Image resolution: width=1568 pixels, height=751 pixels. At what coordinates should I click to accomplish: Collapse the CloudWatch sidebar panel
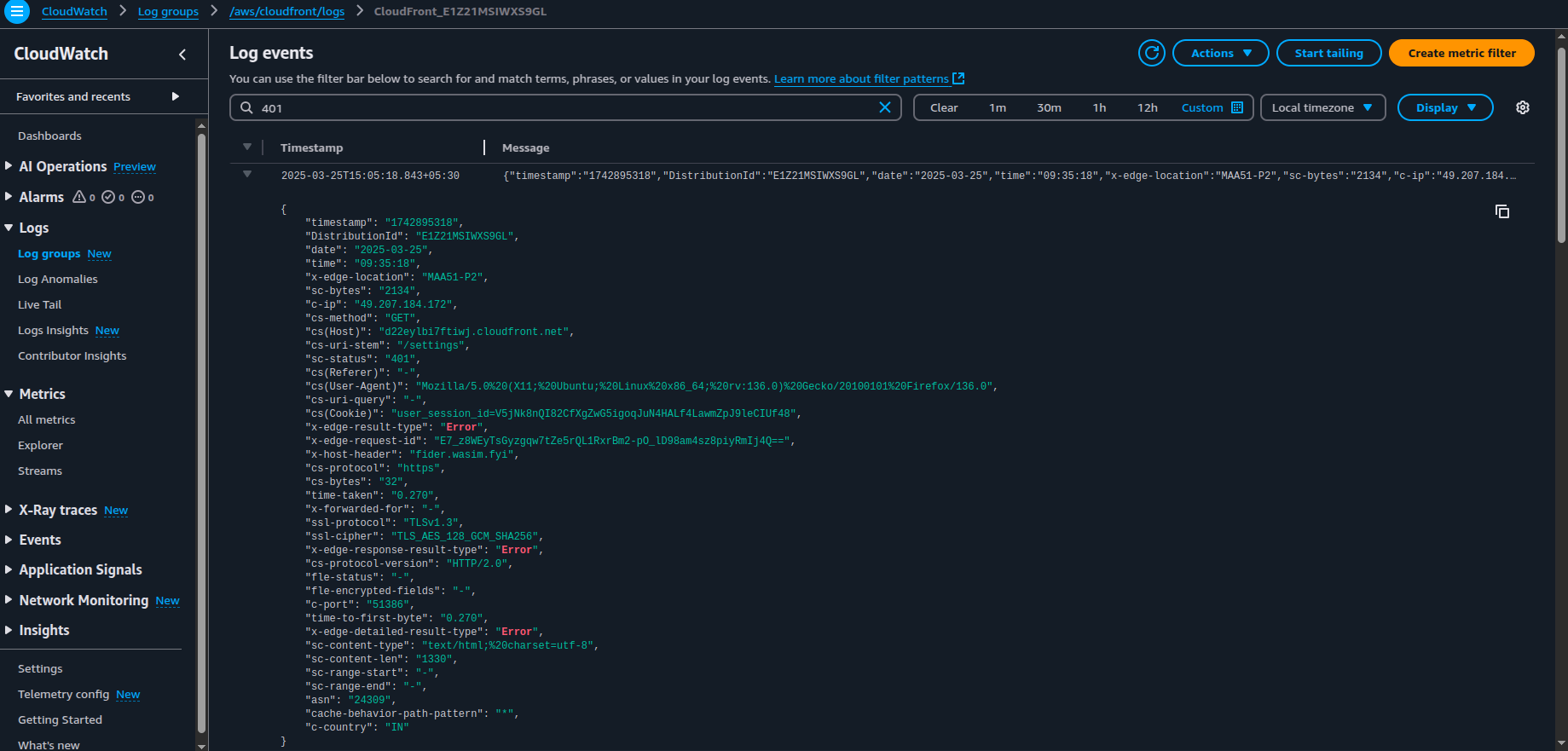(x=182, y=55)
